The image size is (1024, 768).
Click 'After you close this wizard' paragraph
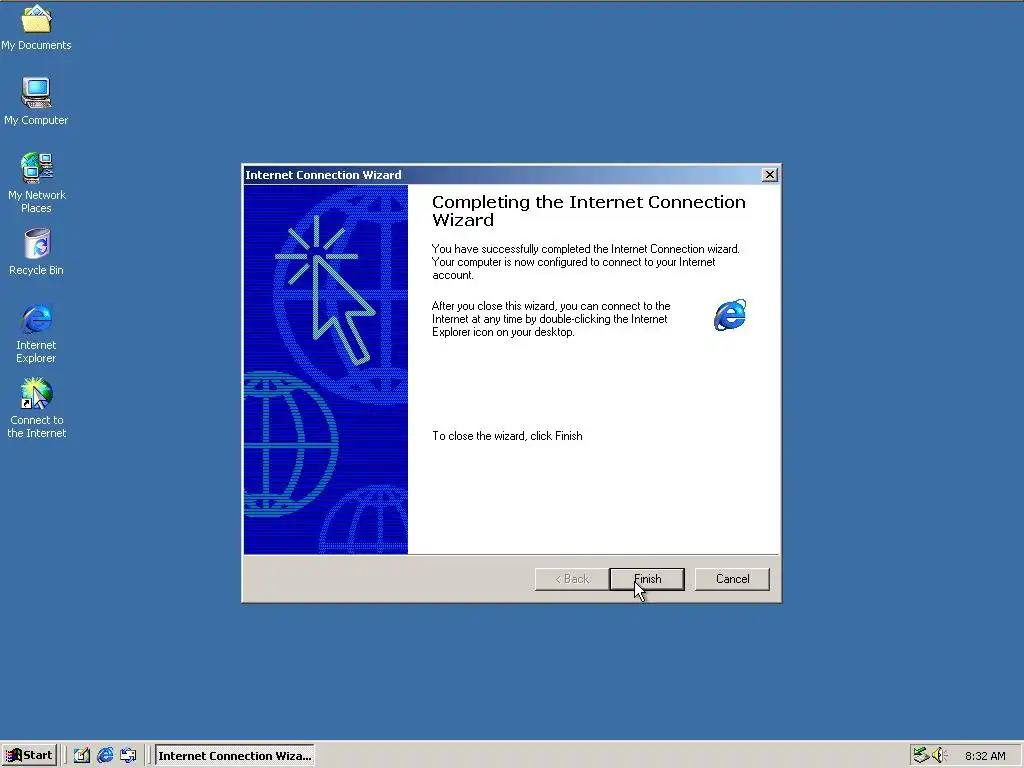click(x=551, y=319)
